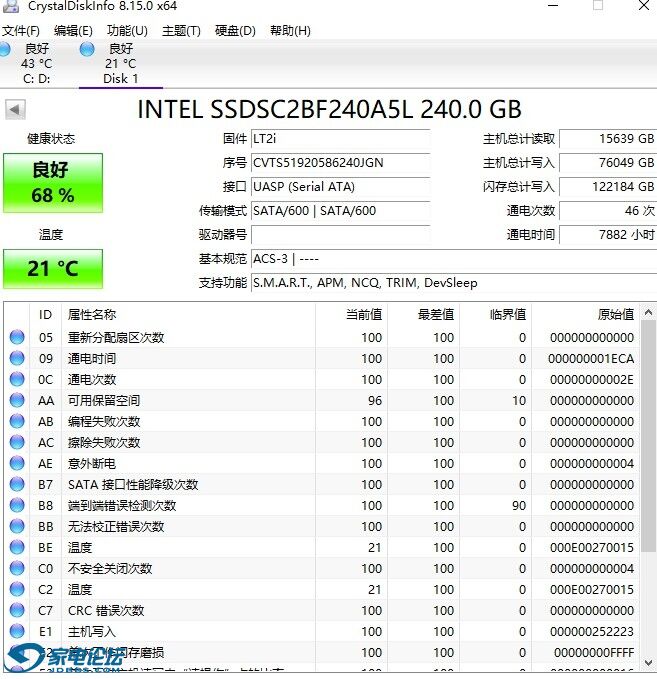Select raw value 000000252223

592,631
